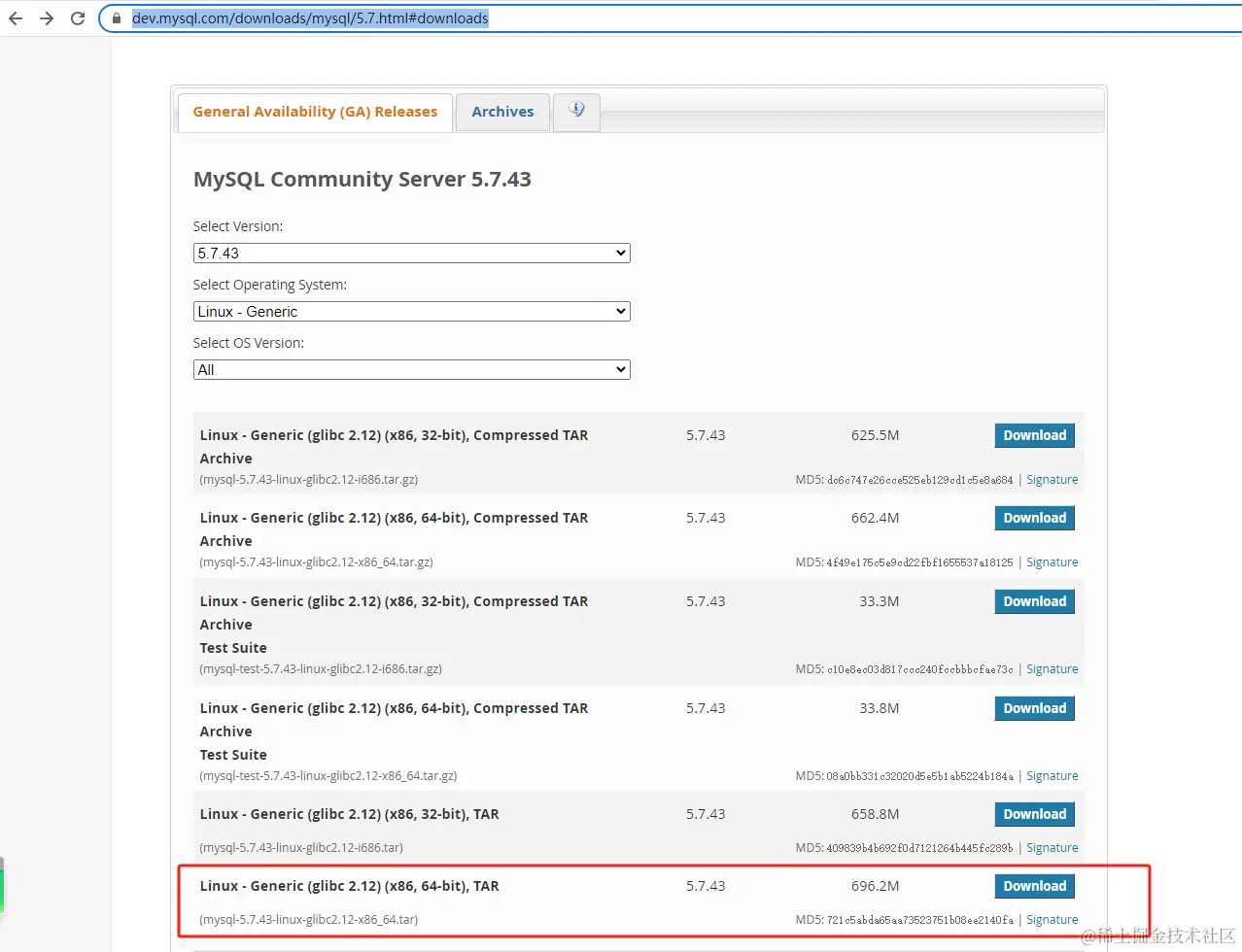
Task: Click the Select Operating System label
Action: [x=269, y=285]
